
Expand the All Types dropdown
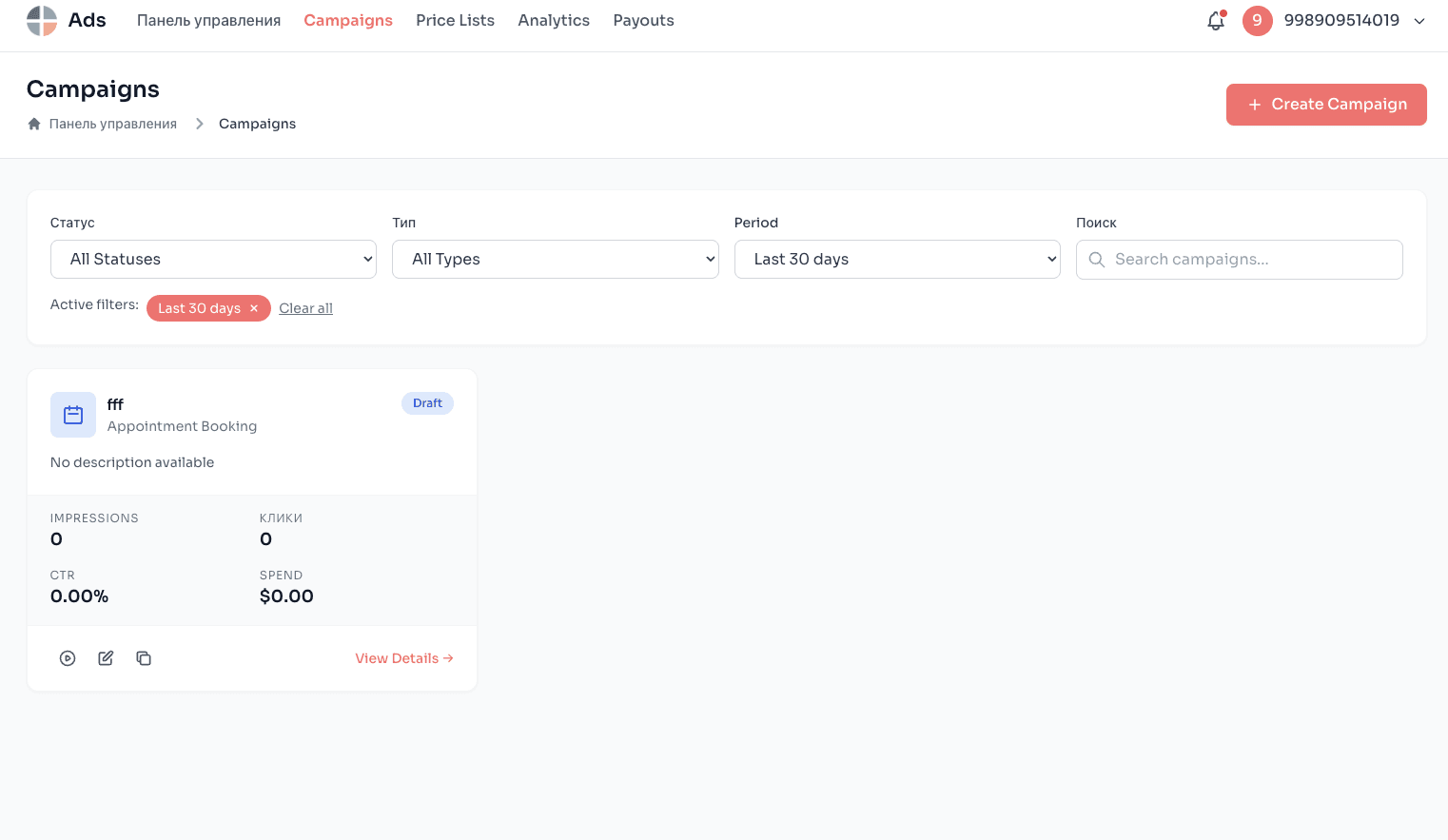555,260
